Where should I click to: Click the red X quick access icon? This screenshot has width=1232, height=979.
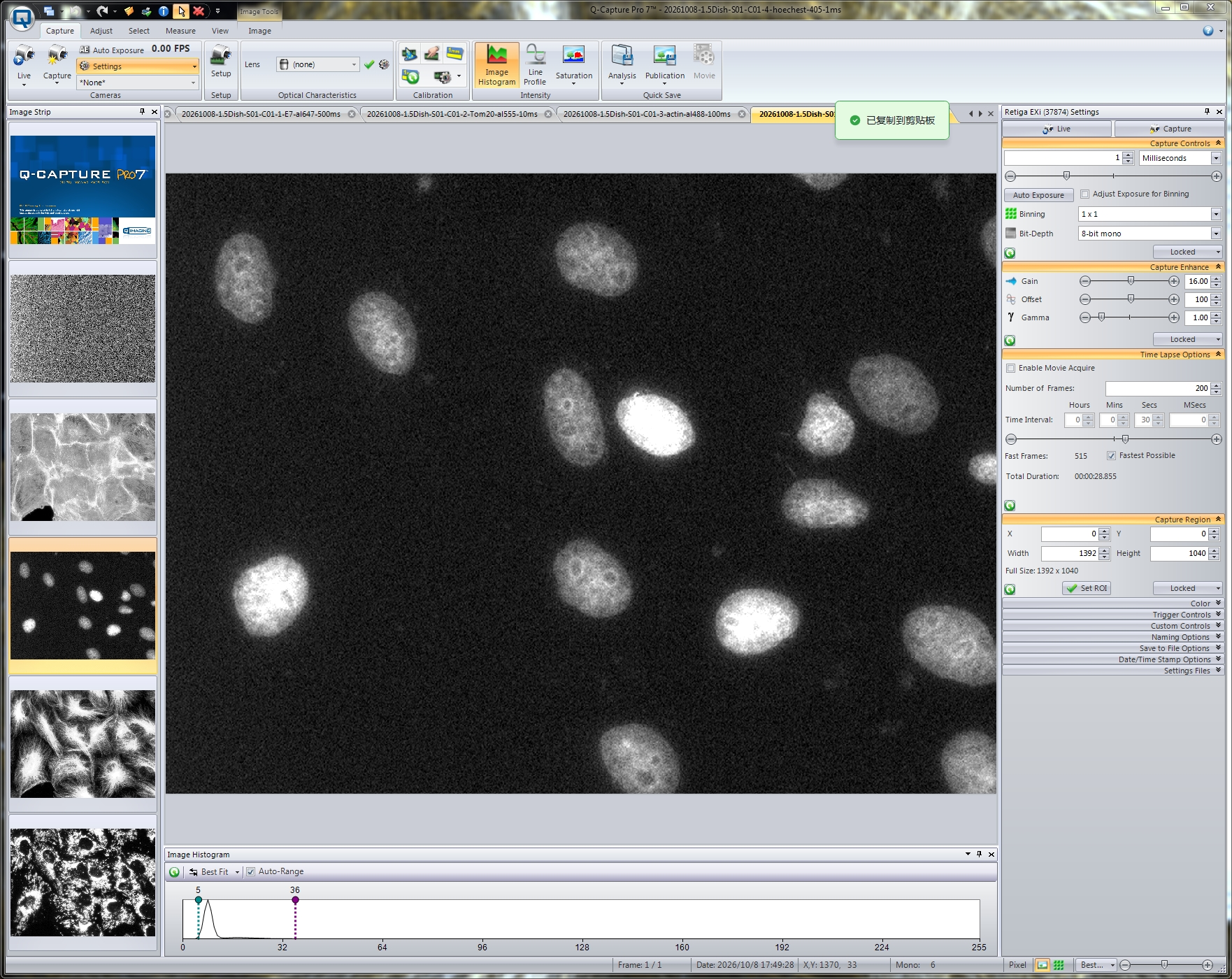click(199, 11)
